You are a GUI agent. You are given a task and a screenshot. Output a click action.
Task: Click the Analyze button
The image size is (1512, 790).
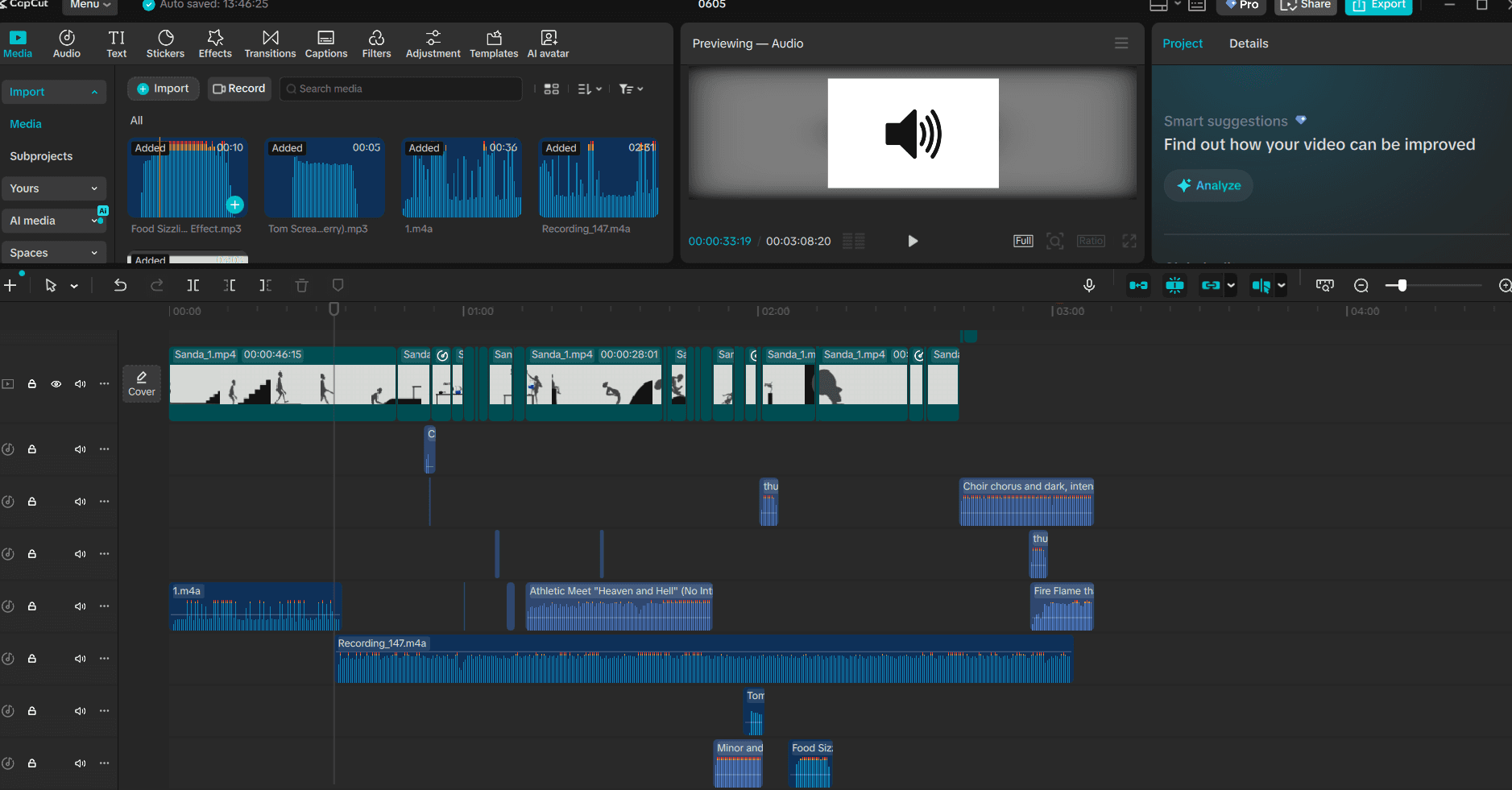tap(1208, 185)
